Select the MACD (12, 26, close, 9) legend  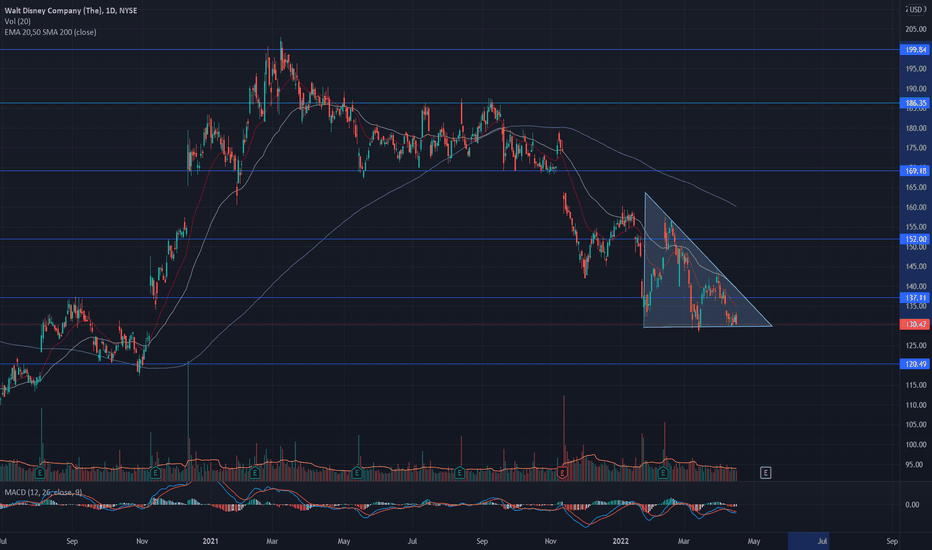point(43,492)
